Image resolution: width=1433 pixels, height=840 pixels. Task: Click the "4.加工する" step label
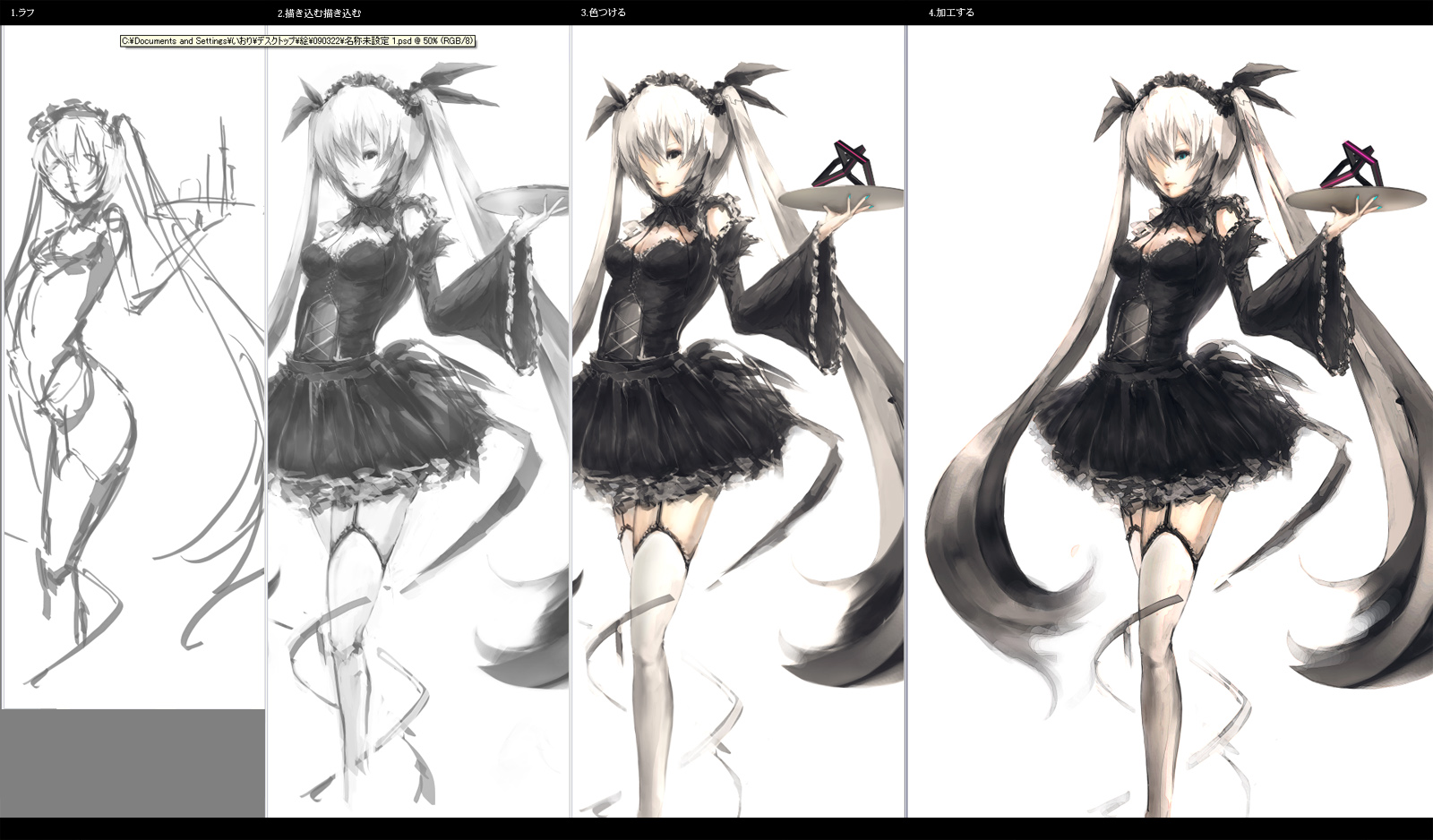(951, 13)
